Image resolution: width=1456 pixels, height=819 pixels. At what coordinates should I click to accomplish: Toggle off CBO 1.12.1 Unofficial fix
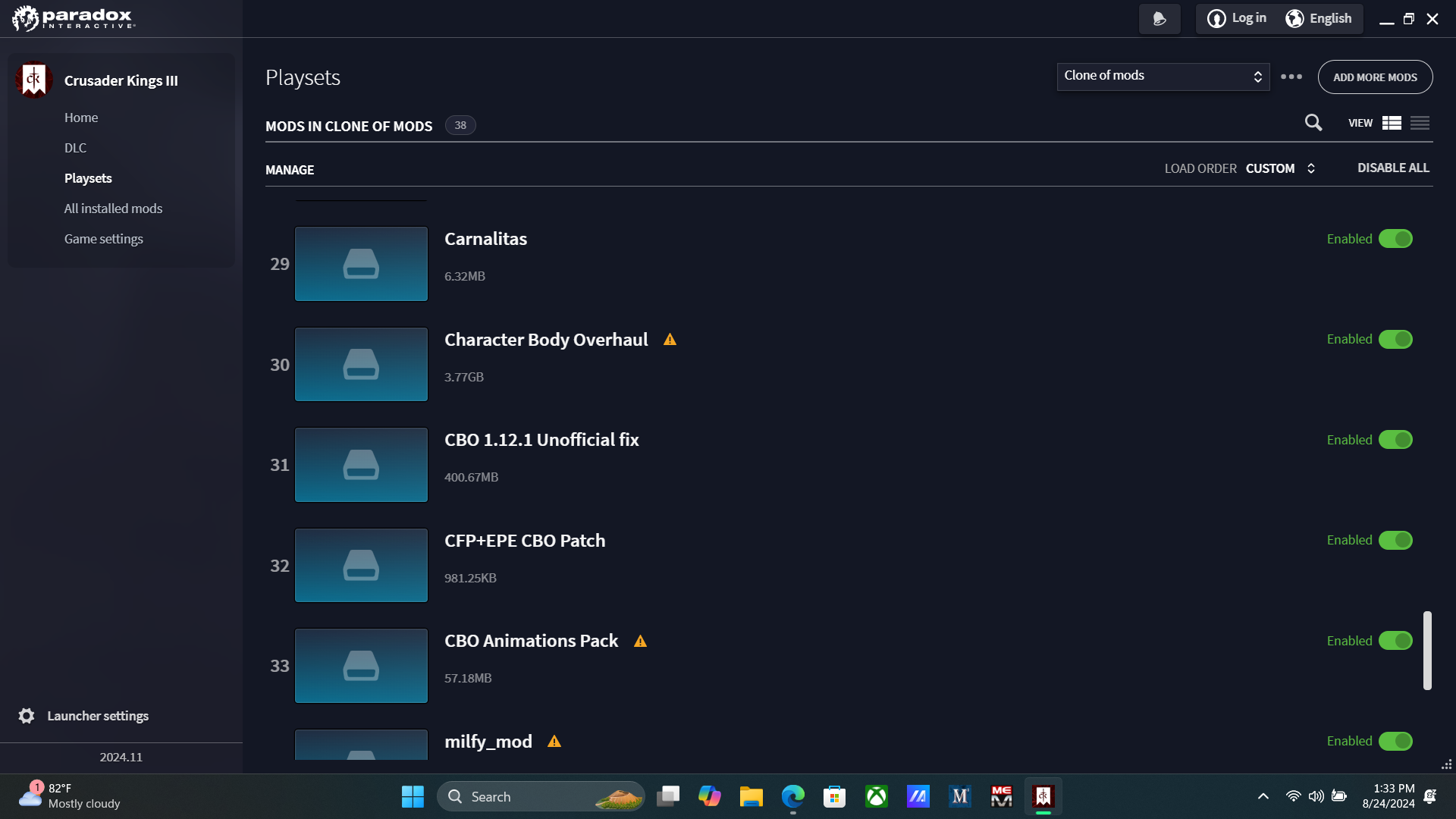[1395, 440]
